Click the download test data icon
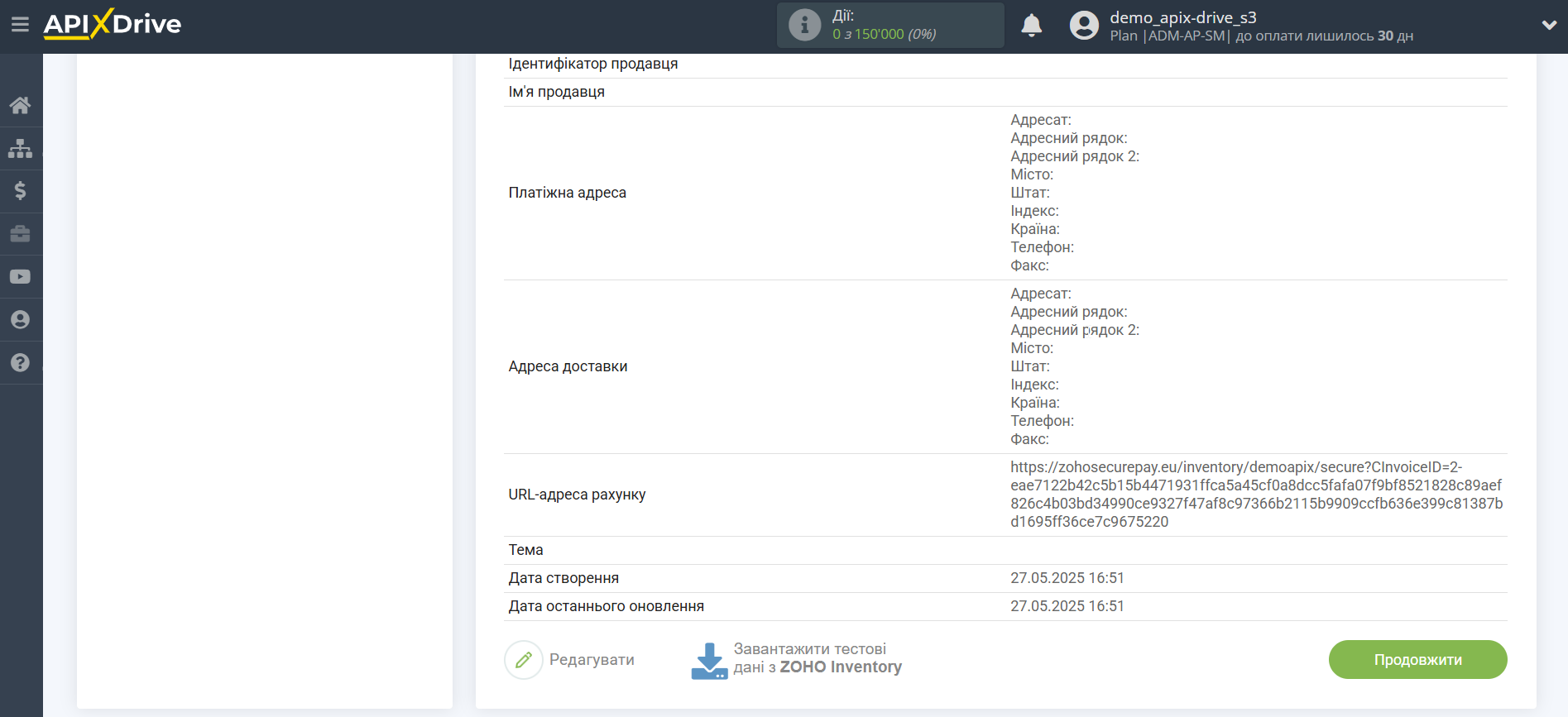This screenshot has height=717, width=1568. pos(709,661)
